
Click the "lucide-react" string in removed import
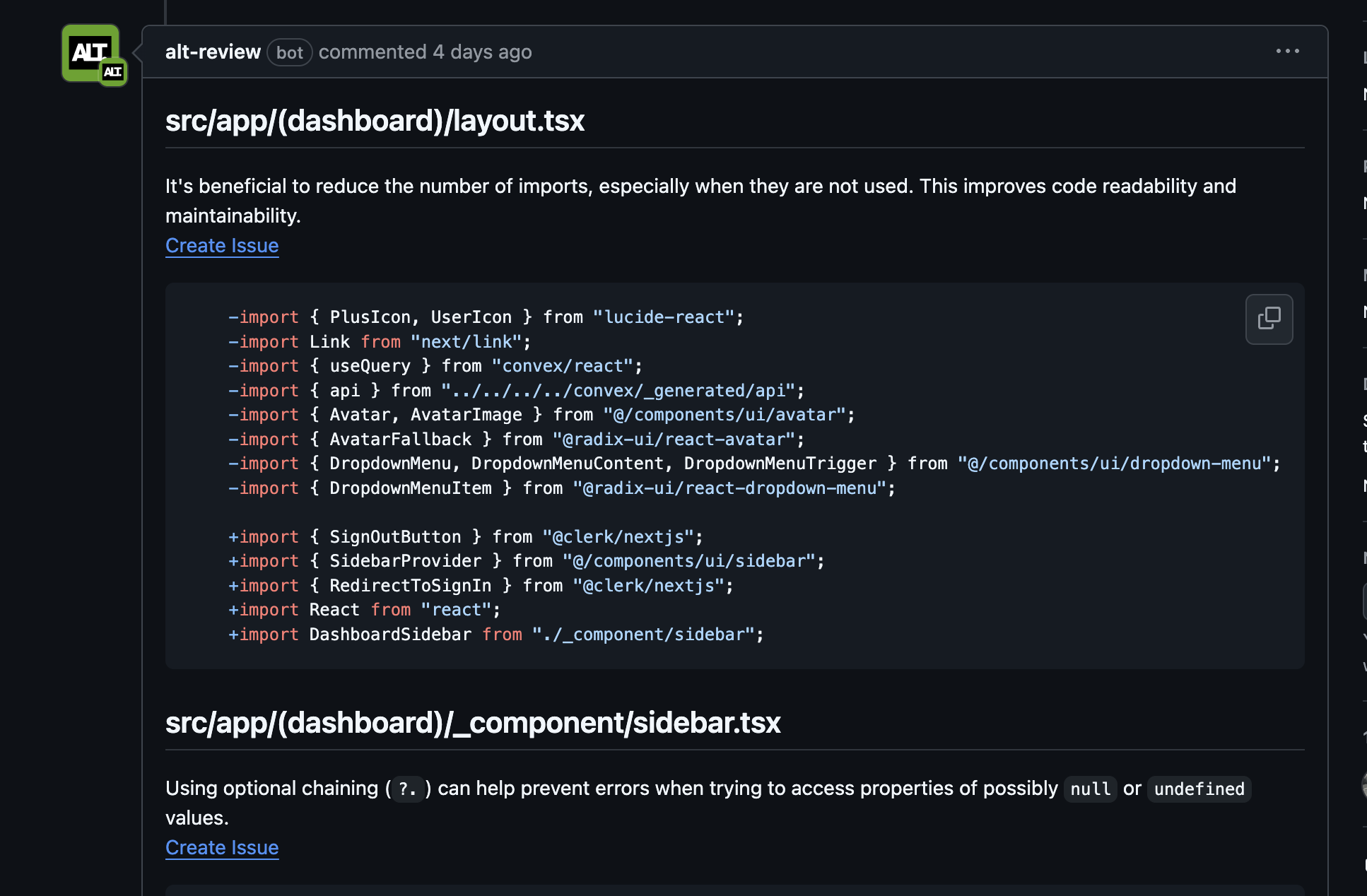(664, 317)
